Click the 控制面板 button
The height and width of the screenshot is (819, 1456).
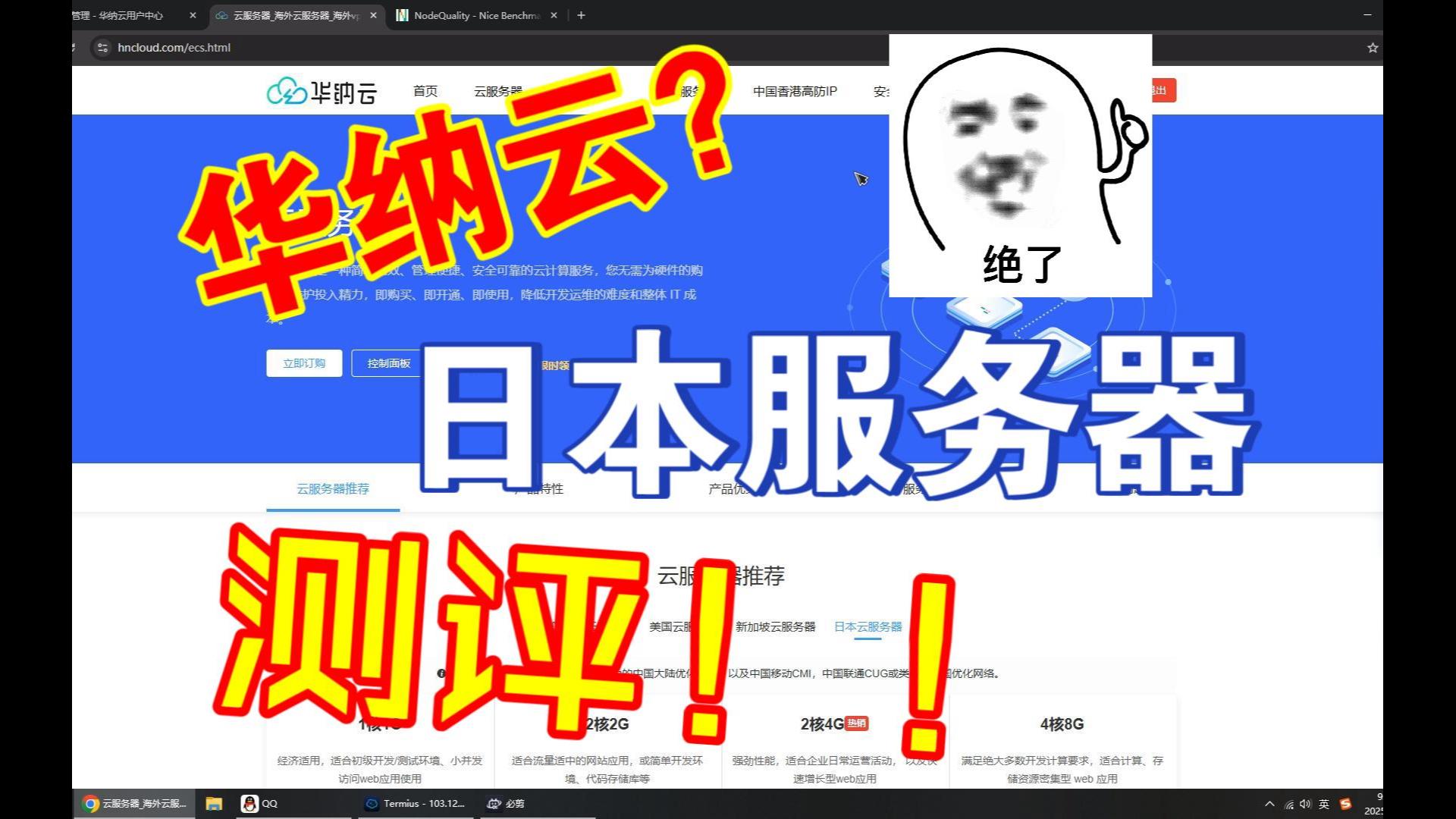388,363
